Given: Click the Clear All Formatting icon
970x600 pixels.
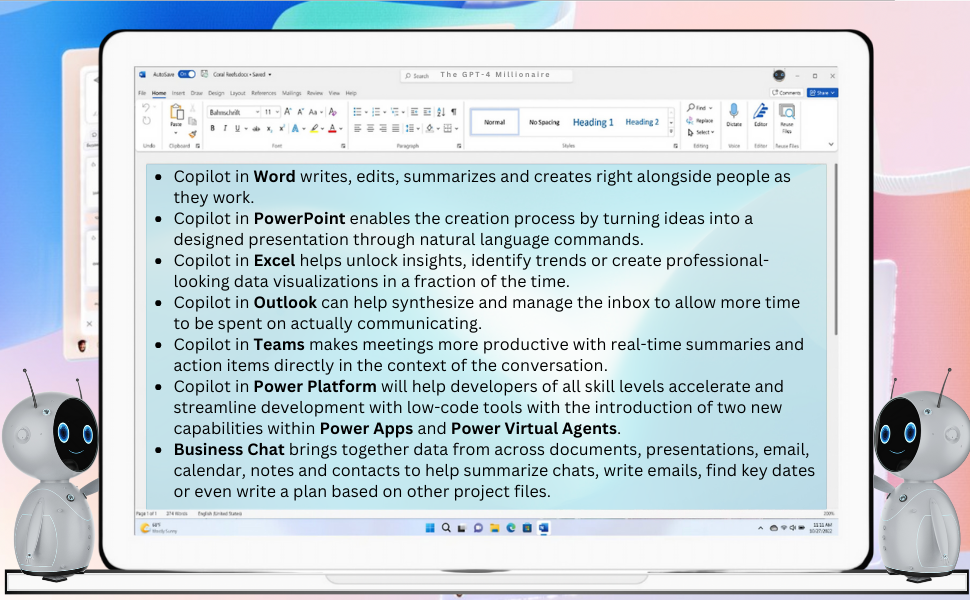Looking at the screenshot, I should (332, 111).
